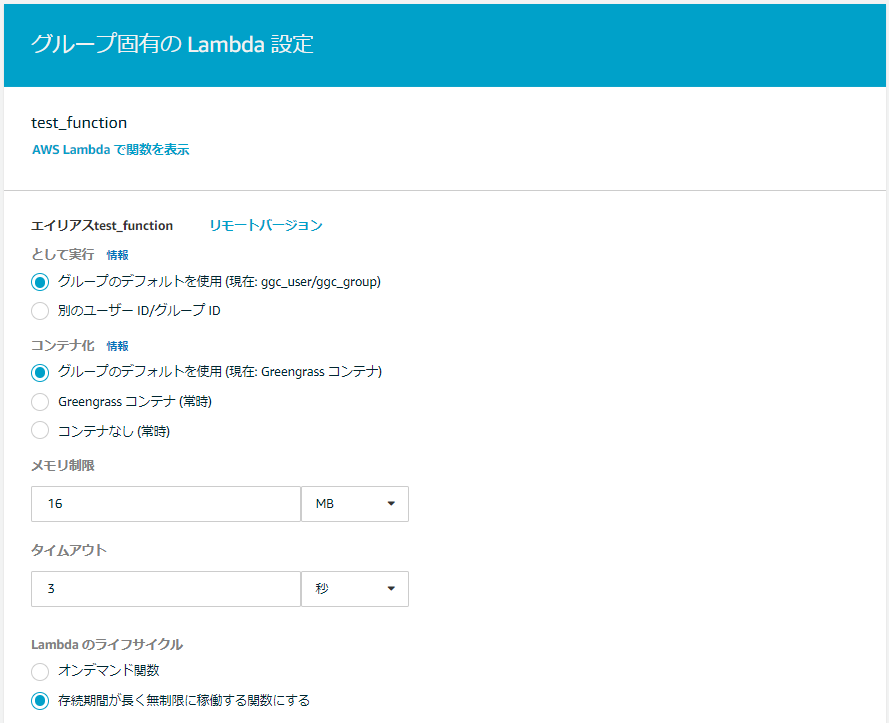Click the タイムアウト field label

(69, 551)
